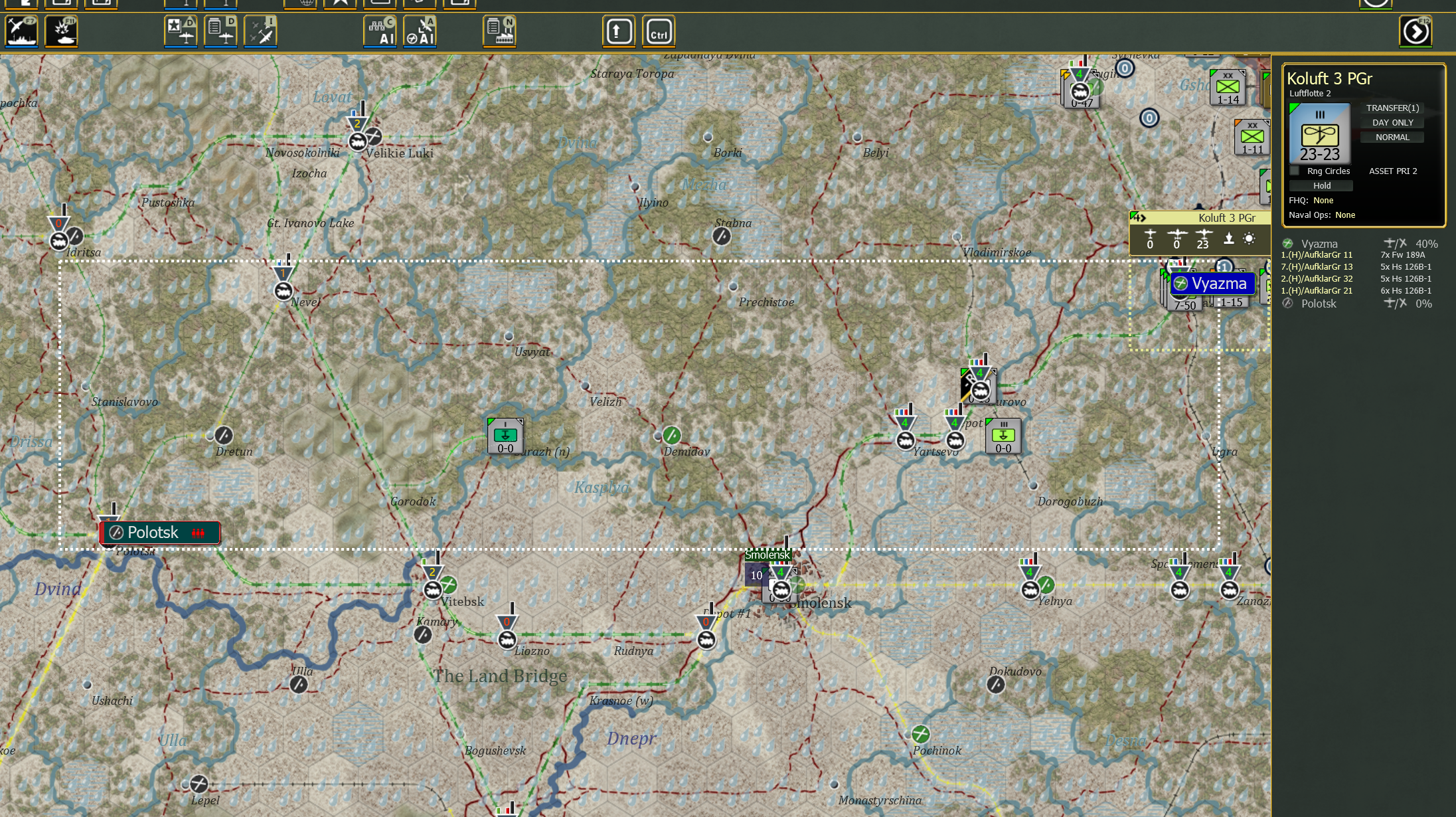Click FHQ None value
Viewport: 1456px width, 817px height.
click(x=1323, y=200)
